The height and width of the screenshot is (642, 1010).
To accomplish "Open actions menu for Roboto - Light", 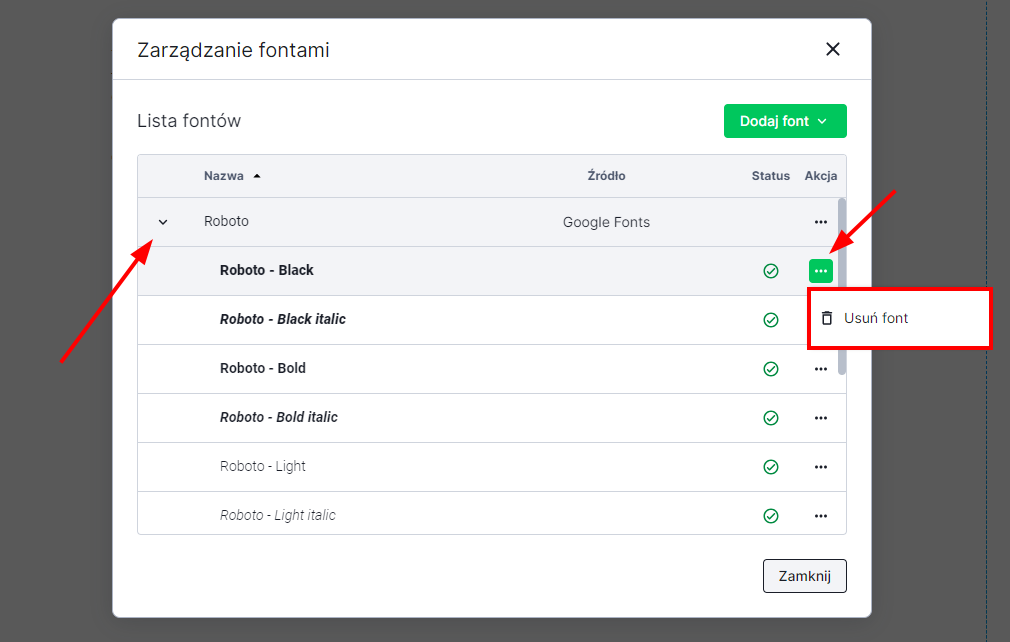I will pos(820,467).
